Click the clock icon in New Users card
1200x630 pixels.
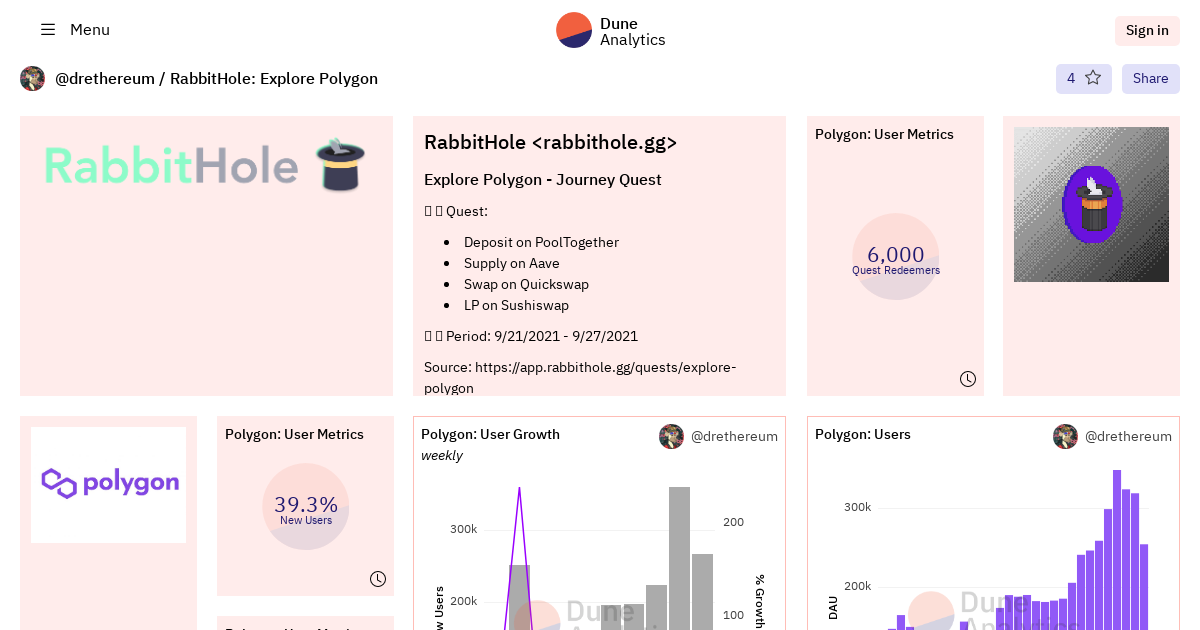[378, 579]
